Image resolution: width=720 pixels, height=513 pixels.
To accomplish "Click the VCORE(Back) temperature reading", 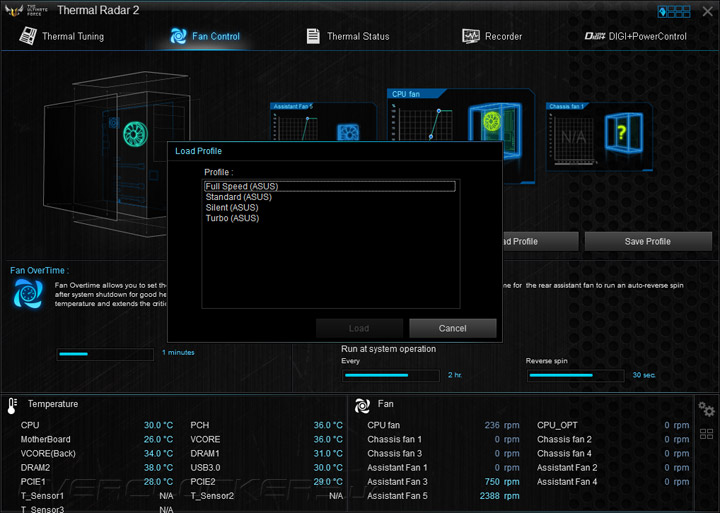I will (x=158, y=454).
